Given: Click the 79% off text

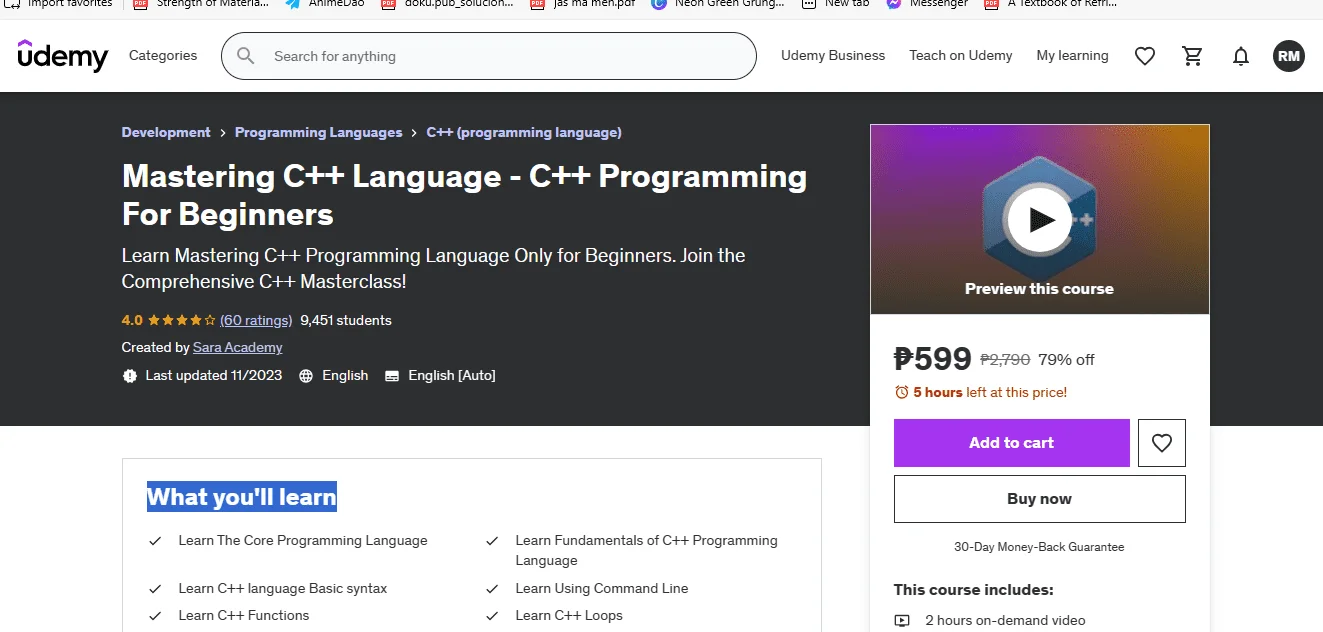Looking at the screenshot, I should tap(1066, 360).
